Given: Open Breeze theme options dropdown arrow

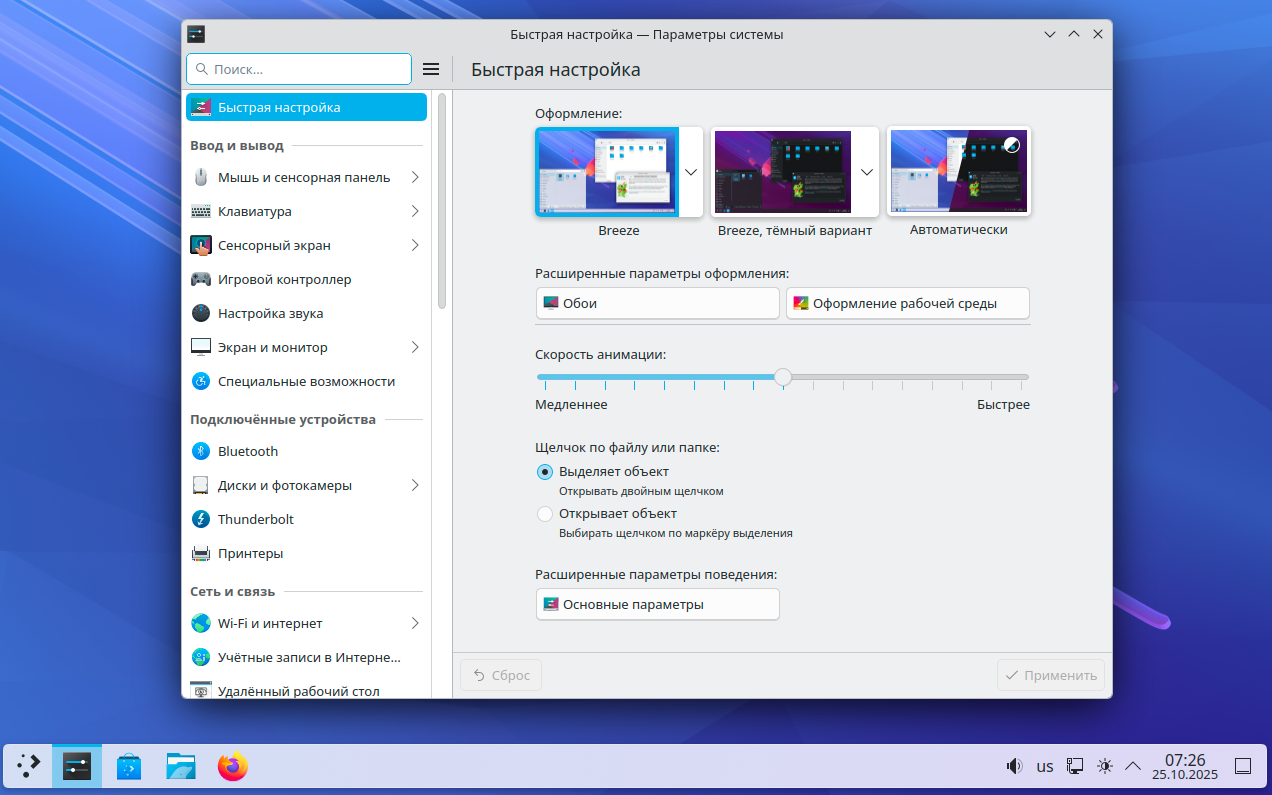Looking at the screenshot, I should [691, 172].
